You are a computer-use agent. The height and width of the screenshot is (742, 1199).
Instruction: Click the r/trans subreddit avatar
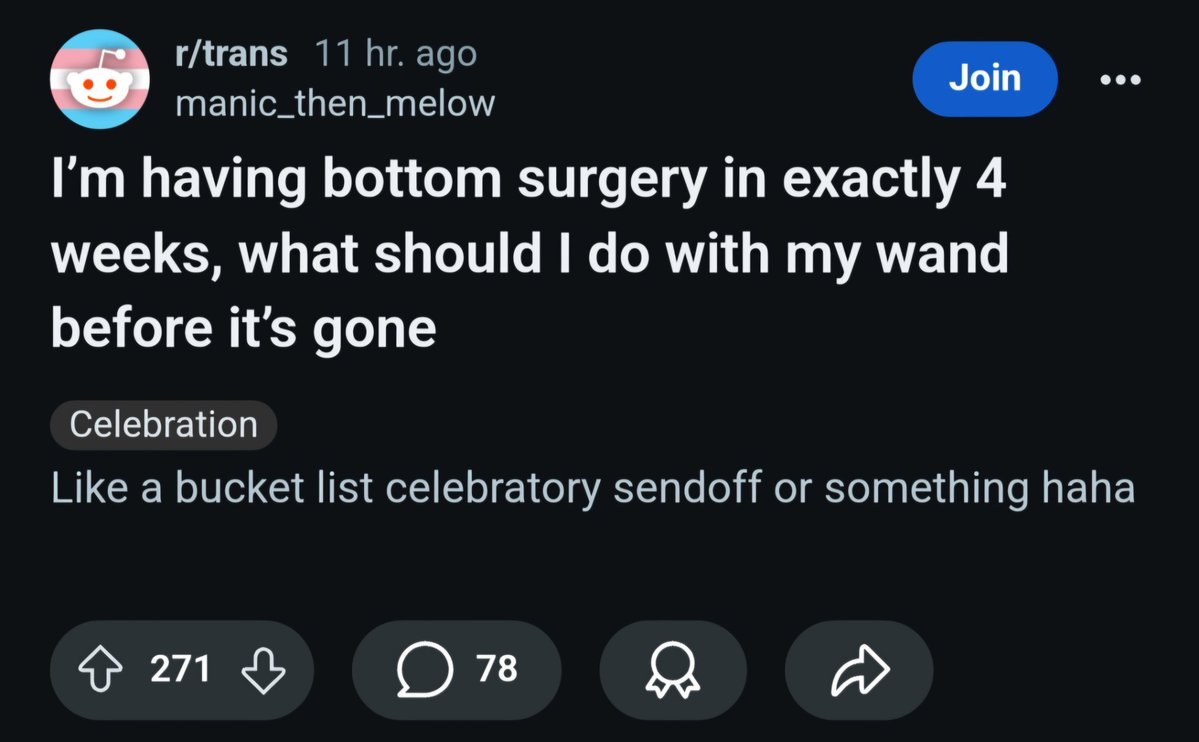(x=100, y=79)
